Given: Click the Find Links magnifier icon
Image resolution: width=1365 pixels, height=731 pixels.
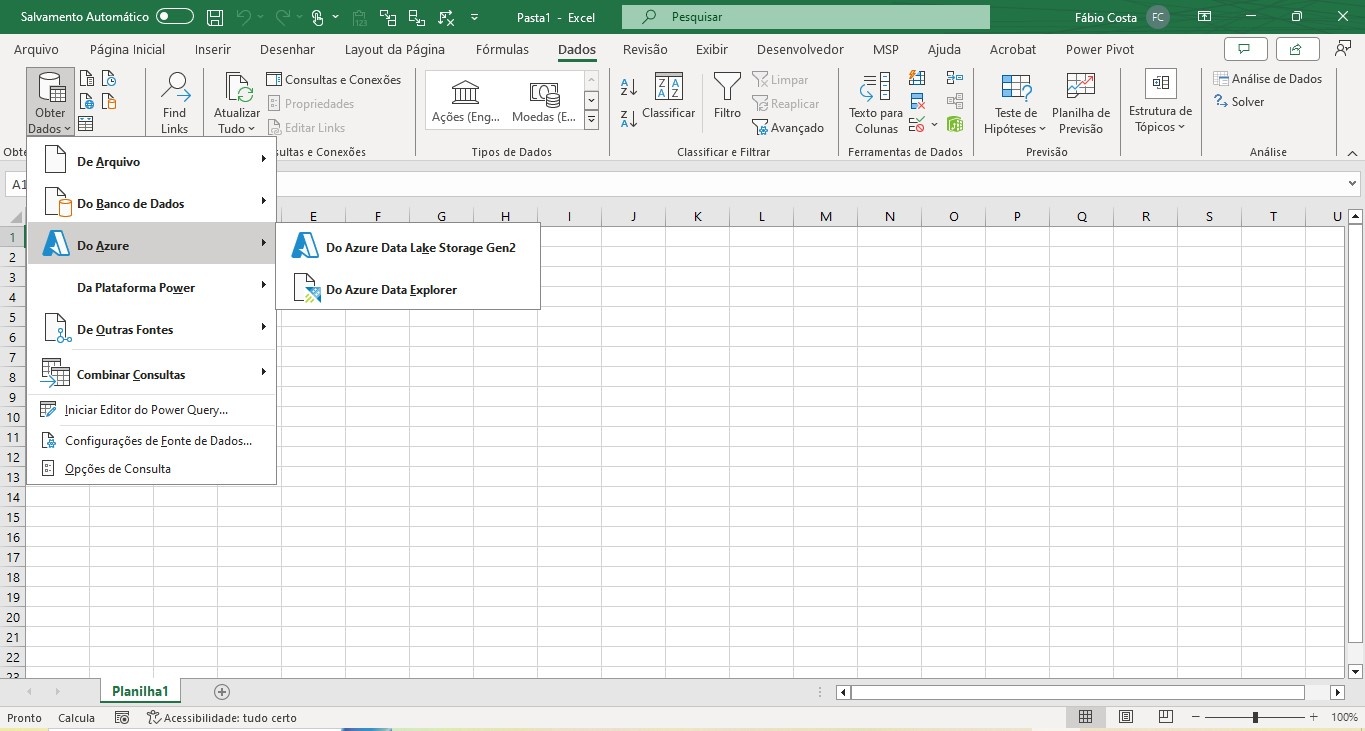Looking at the screenshot, I should coord(175,88).
